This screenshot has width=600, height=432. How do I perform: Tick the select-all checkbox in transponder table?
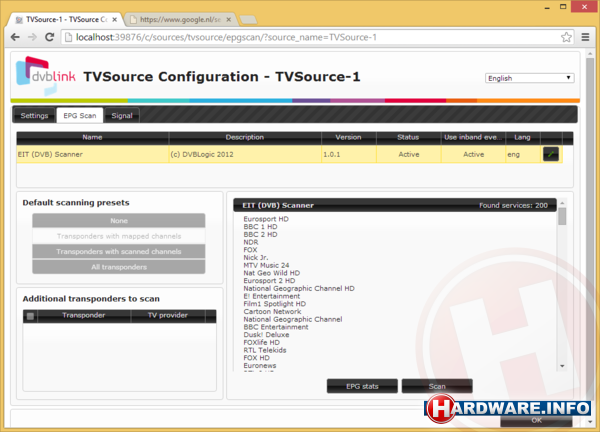tap(30, 316)
